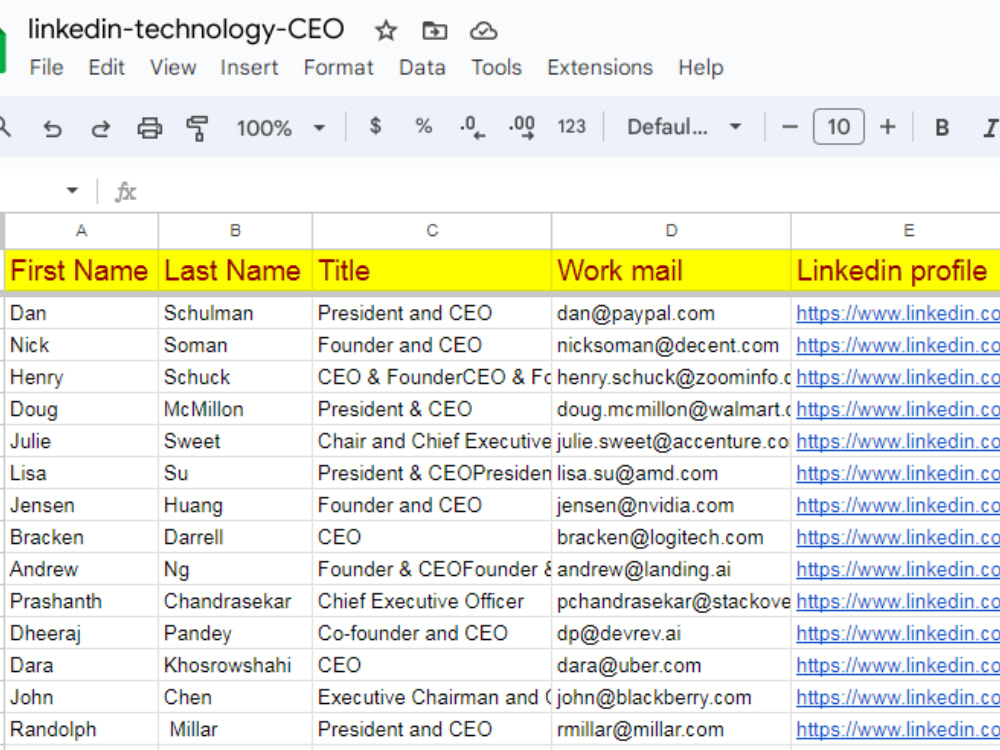Open Nick Soman's LinkedIn link

pos(897,345)
